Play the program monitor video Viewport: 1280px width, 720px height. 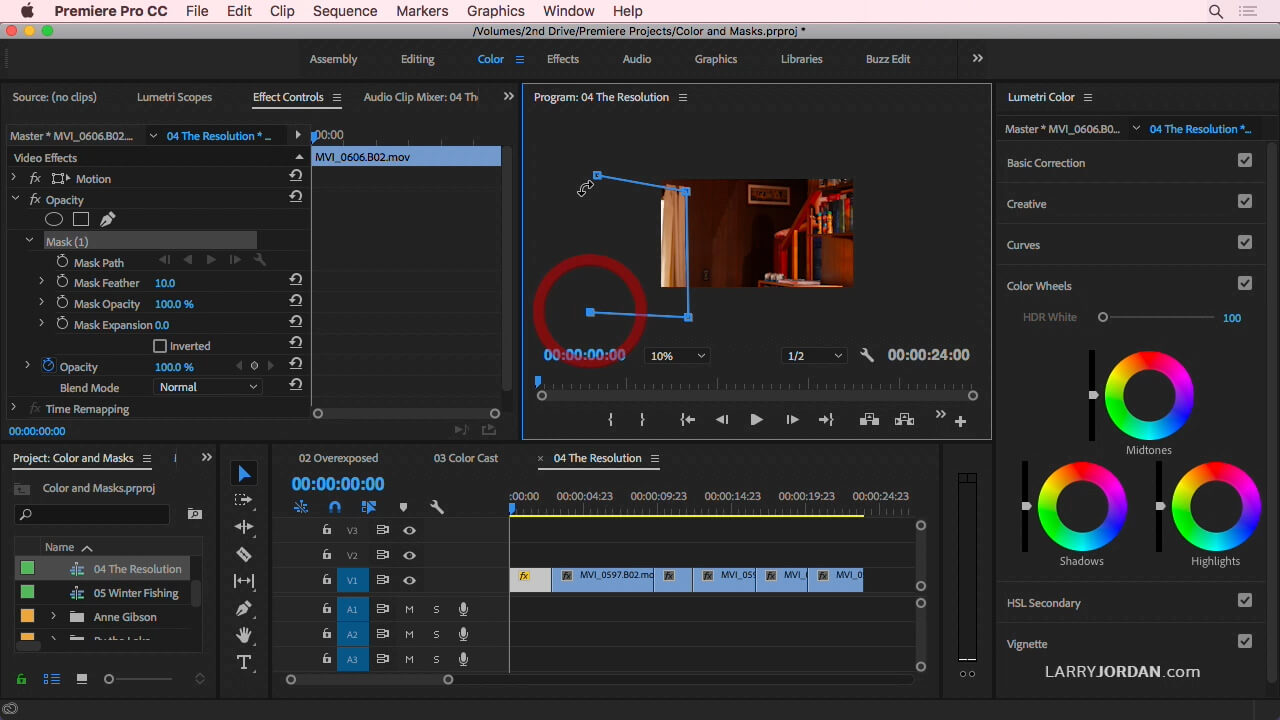coord(756,420)
